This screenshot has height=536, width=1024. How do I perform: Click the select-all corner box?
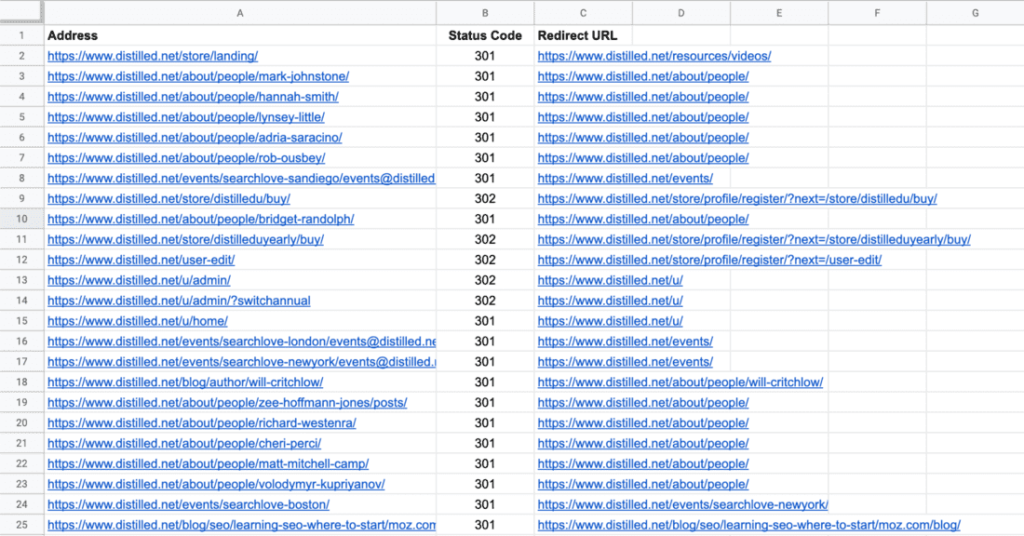(22, 12)
